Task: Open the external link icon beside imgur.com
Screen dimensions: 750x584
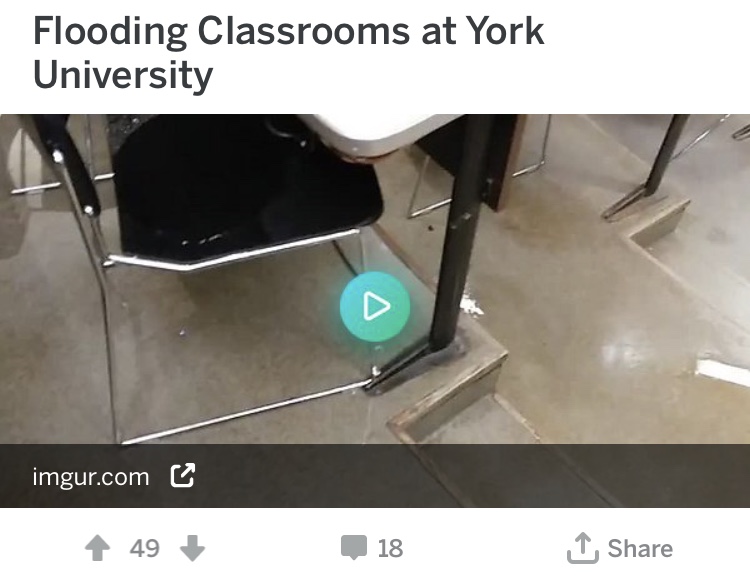Action: pyautogui.click(x=183, y=475)
